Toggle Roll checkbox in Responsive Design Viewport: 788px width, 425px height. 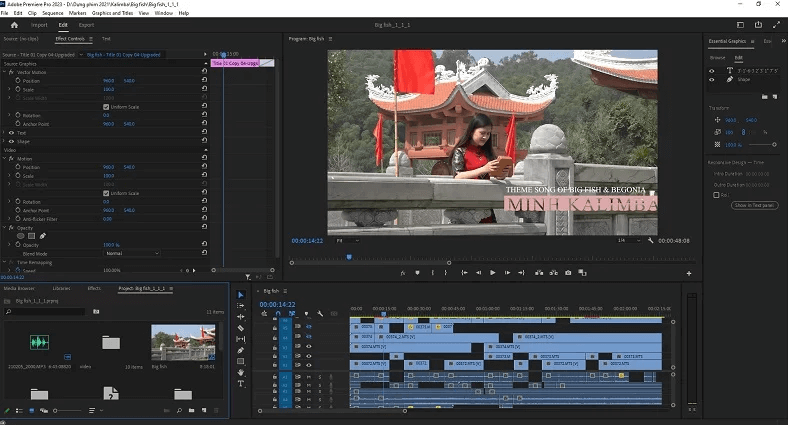tap(716, 195)
